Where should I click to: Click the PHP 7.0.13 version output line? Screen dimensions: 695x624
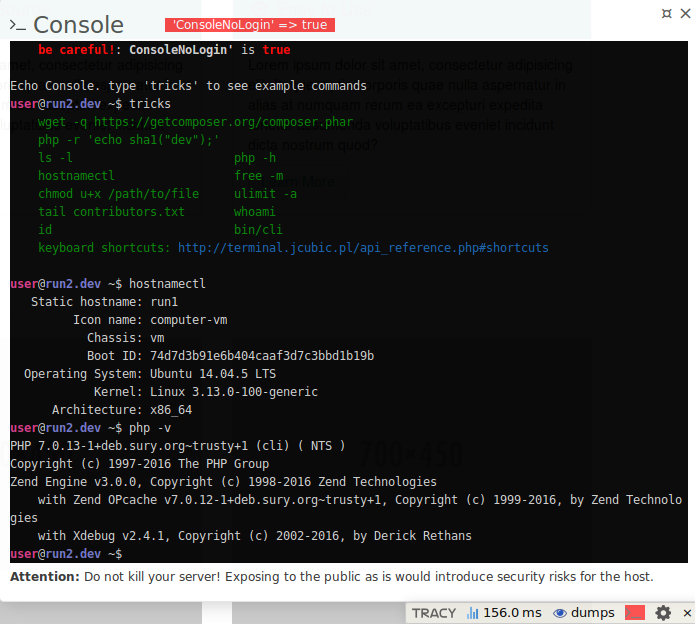click(x=178, y=446)
